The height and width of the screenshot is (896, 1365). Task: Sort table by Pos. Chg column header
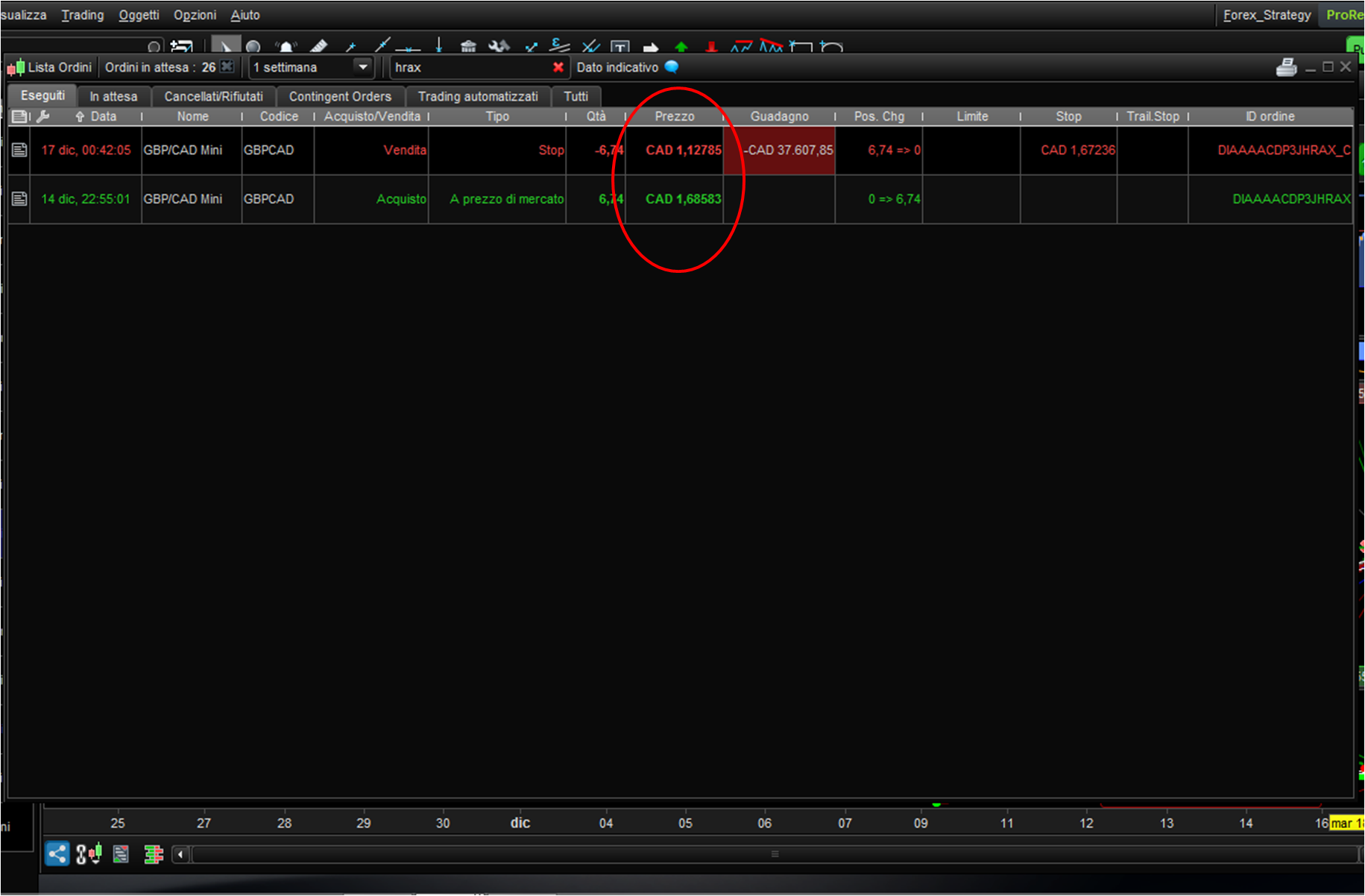[879, 116]
